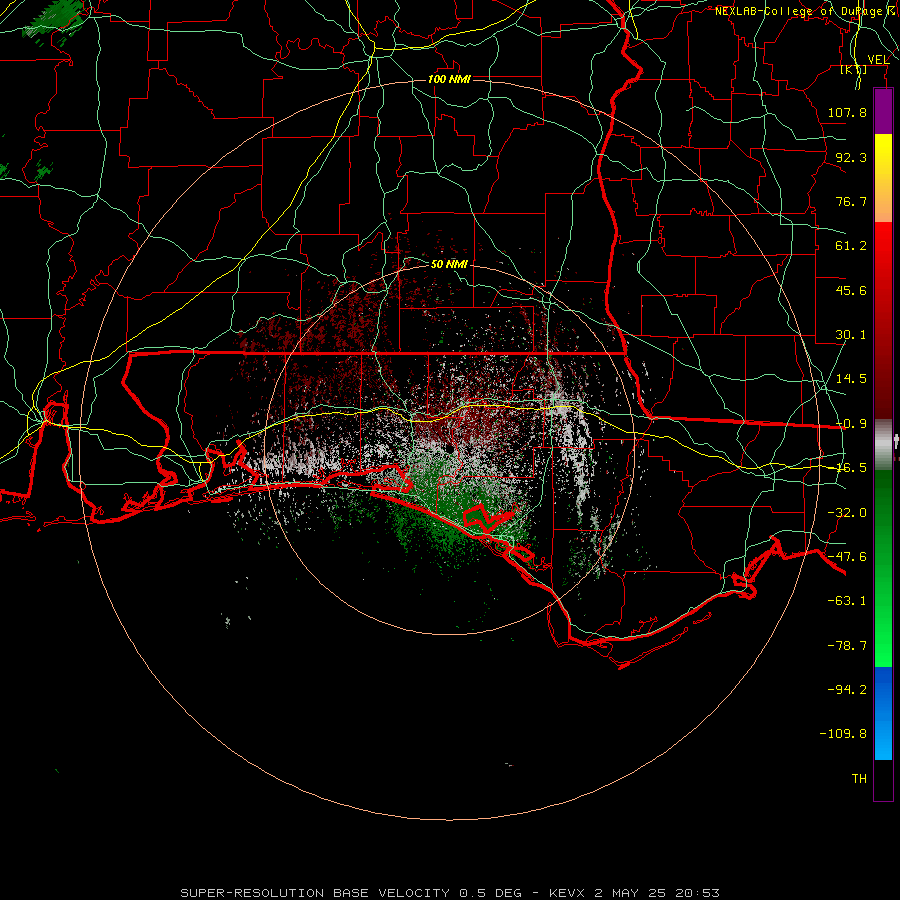Screen dimensions: 900x900
Task: Click the 100 NMI range ring label
Action: click(449, 79)
